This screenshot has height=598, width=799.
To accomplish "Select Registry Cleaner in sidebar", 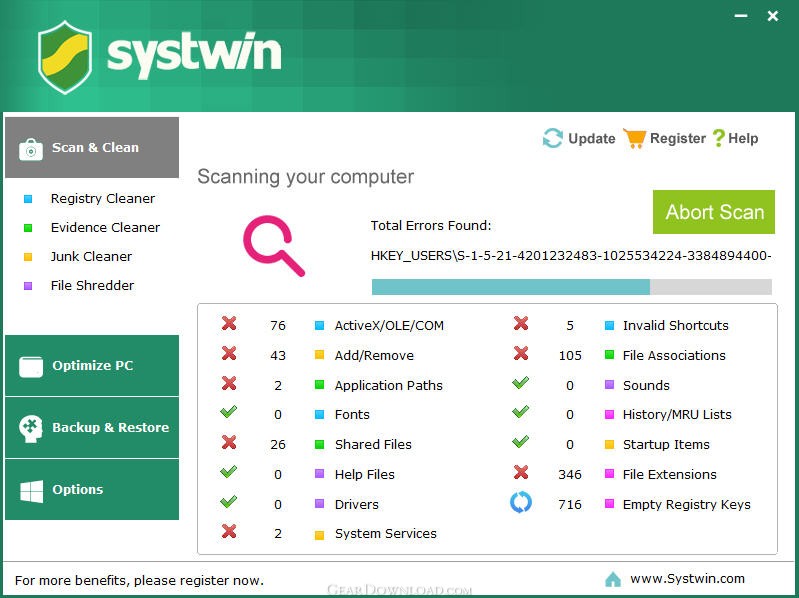I will point(102,199).
